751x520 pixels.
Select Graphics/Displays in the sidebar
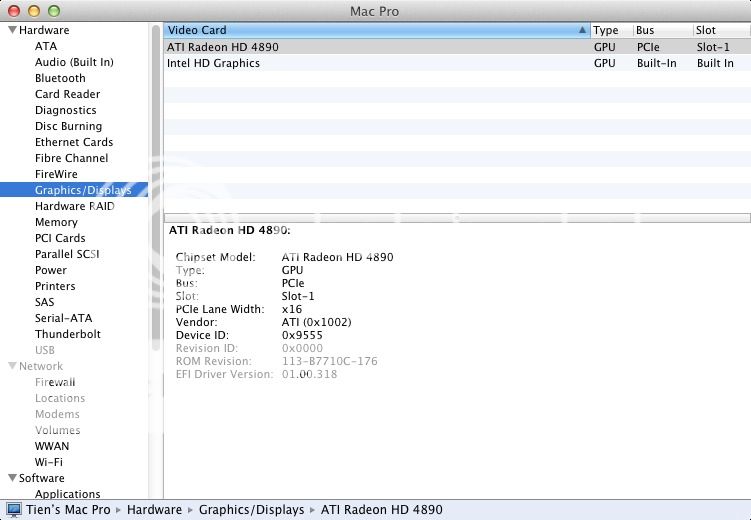[82, 190]
